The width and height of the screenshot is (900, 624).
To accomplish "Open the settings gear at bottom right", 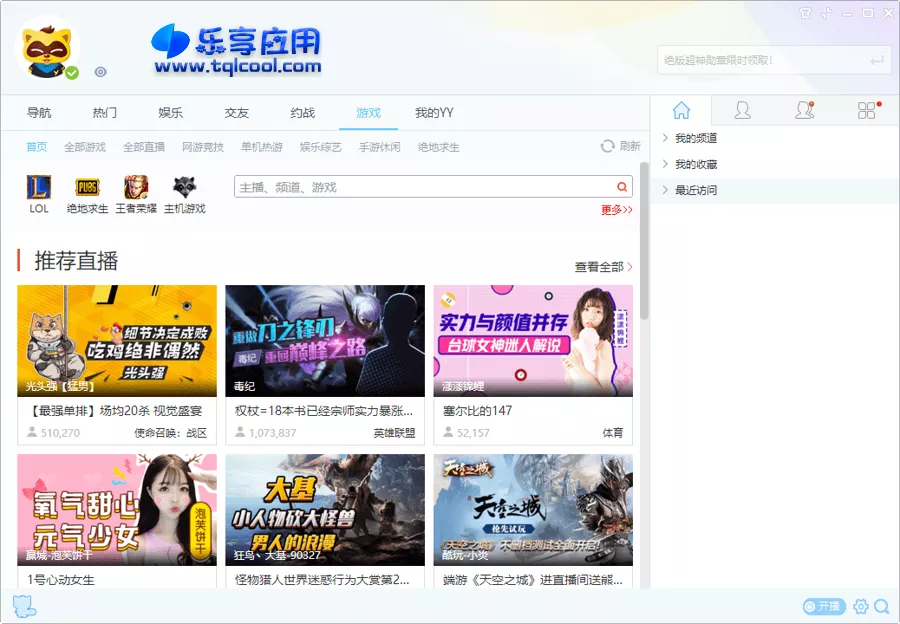I will [x=861, y=606].
